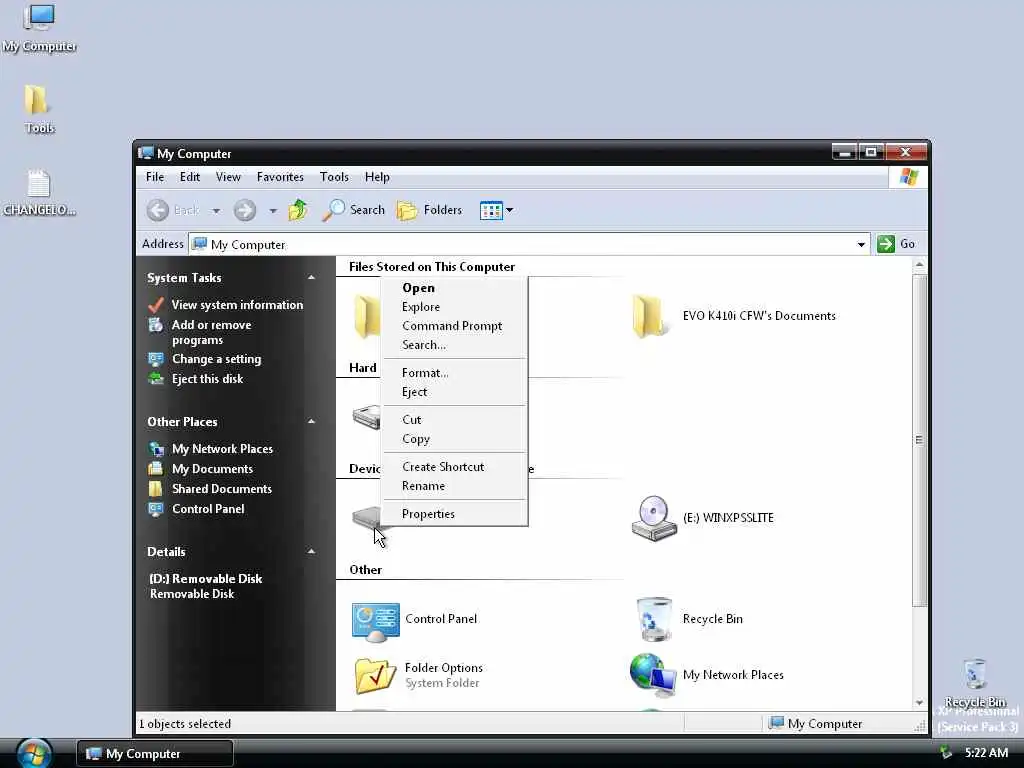Choose Rename in the context menu
1024x768 pixels.
pos(455,486)
